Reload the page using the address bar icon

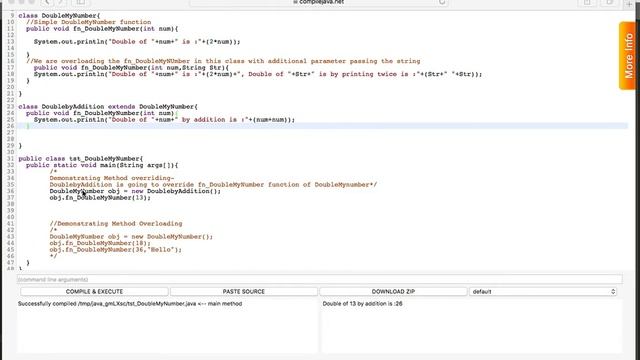442,2
